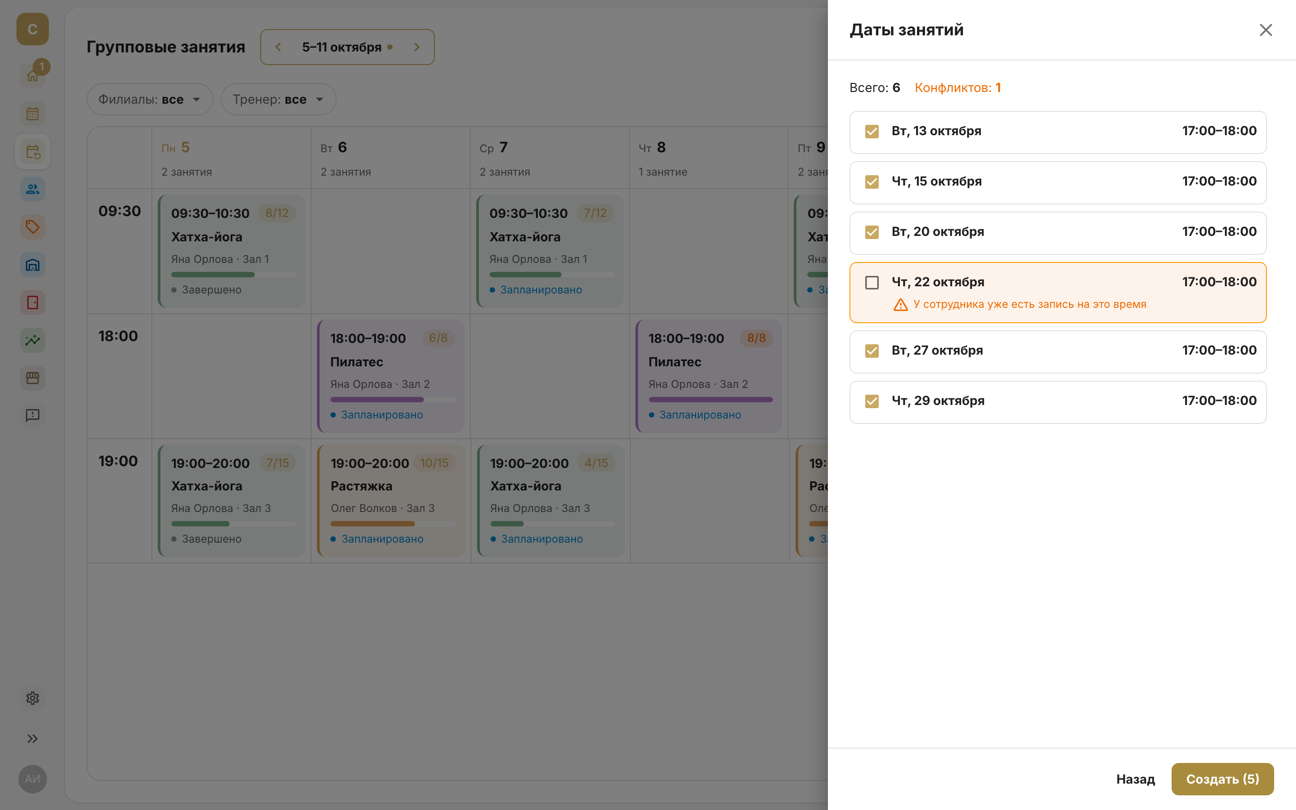
Task: Open Monday 09:30 Хатха-йога class card
Action: point(232,251)
